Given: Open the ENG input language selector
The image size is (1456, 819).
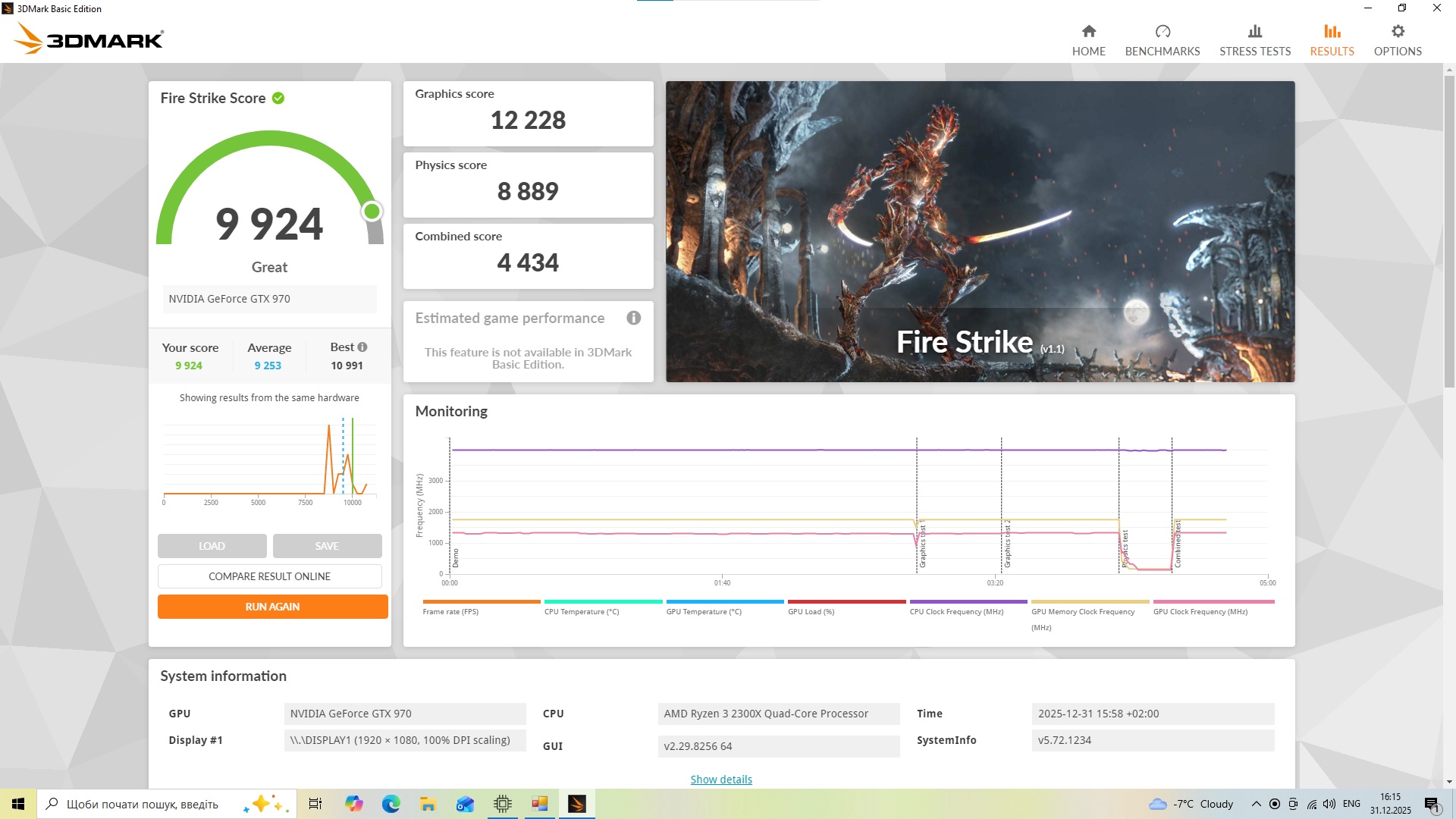Looking at the screenshot, I should pos(1351,804).
